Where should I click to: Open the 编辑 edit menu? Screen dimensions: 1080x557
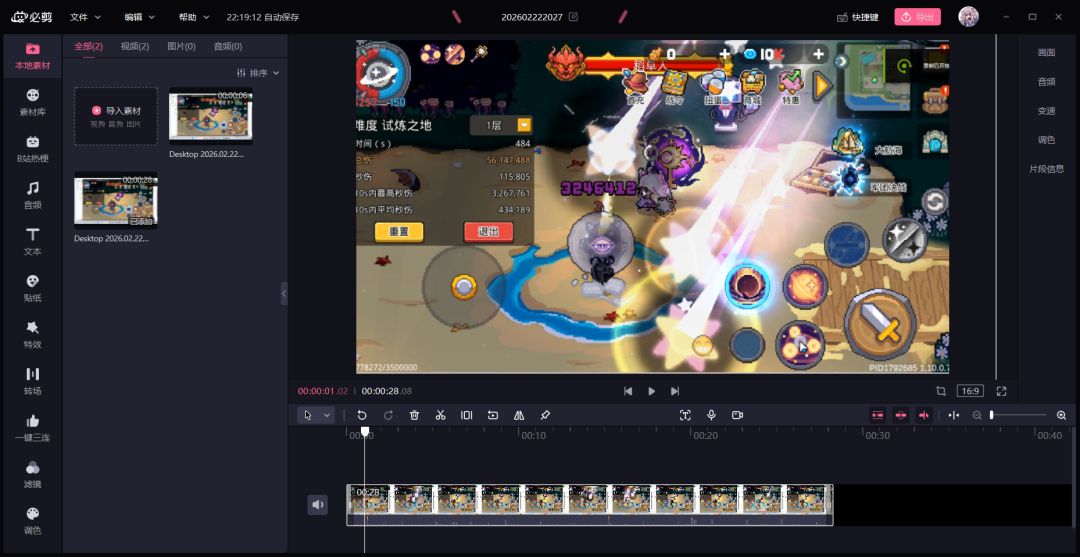coord(140,17)
